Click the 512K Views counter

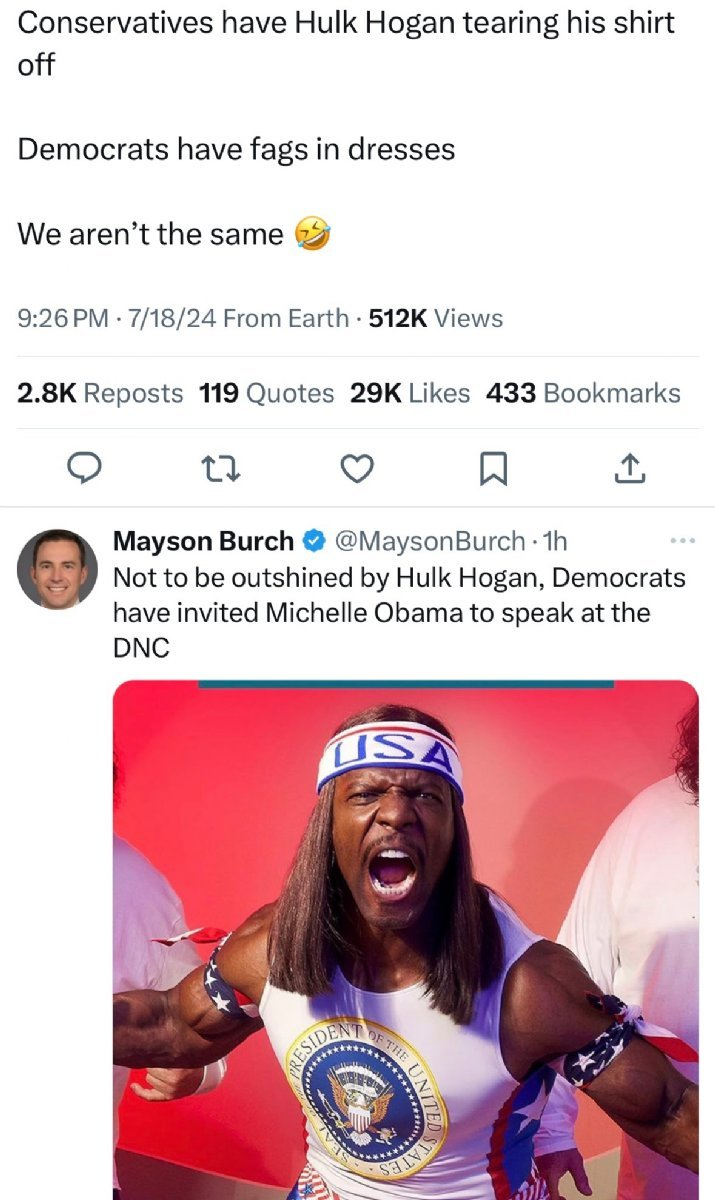click(436, 318)
